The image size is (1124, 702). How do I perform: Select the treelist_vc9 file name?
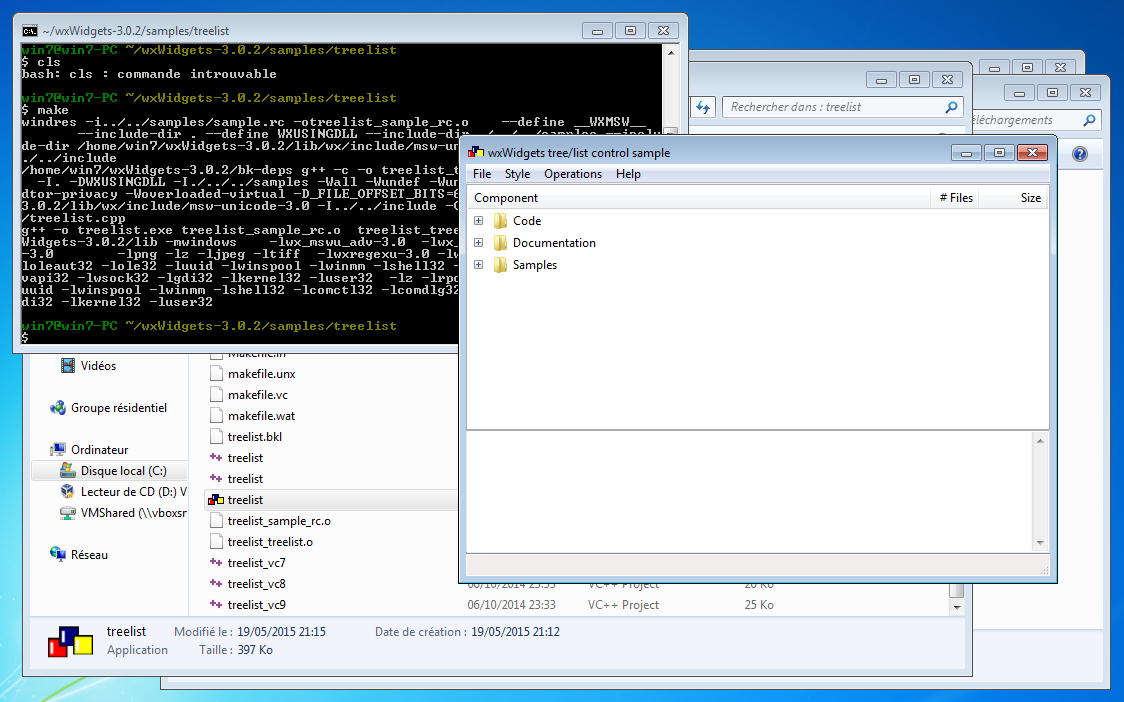point(257,605)
